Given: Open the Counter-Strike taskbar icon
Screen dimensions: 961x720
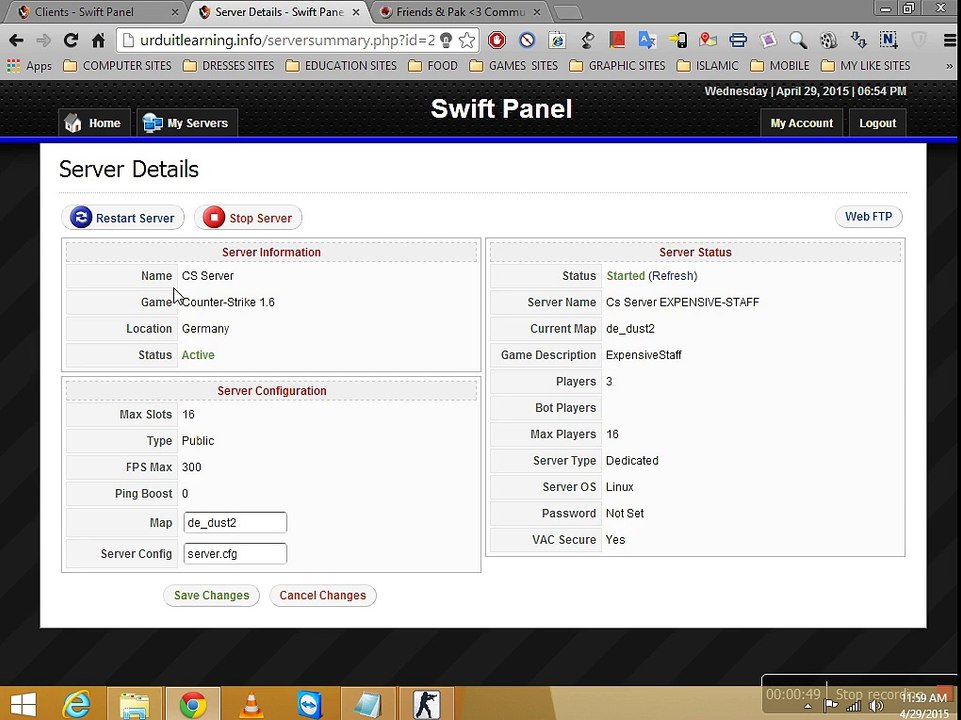Looking at the screenshot, I should coord(427,704).
